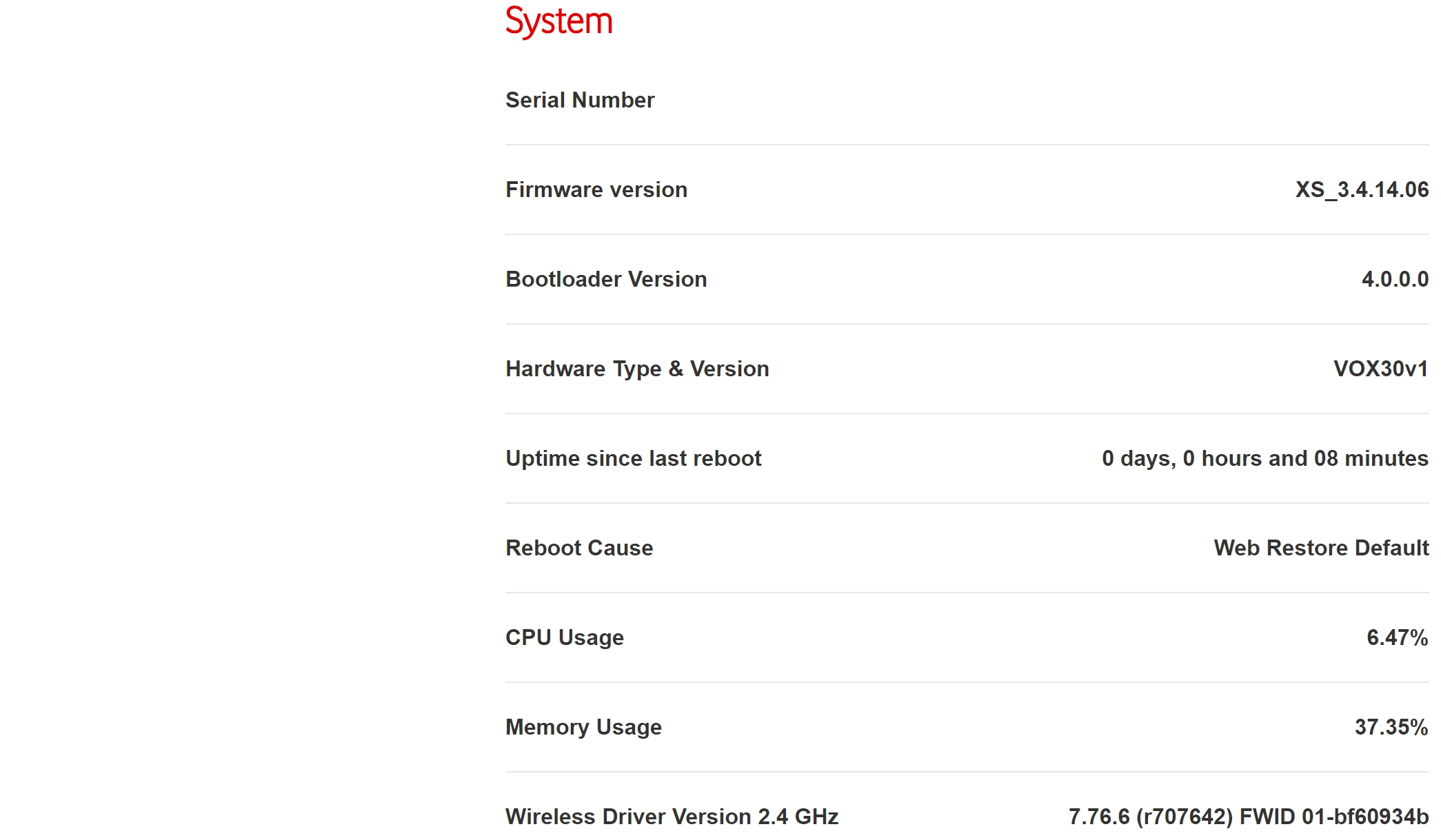Select the XS_3.4.14.06 firmware value
The width and height of the screenshot is (1441, 840).
point(1362,189)
